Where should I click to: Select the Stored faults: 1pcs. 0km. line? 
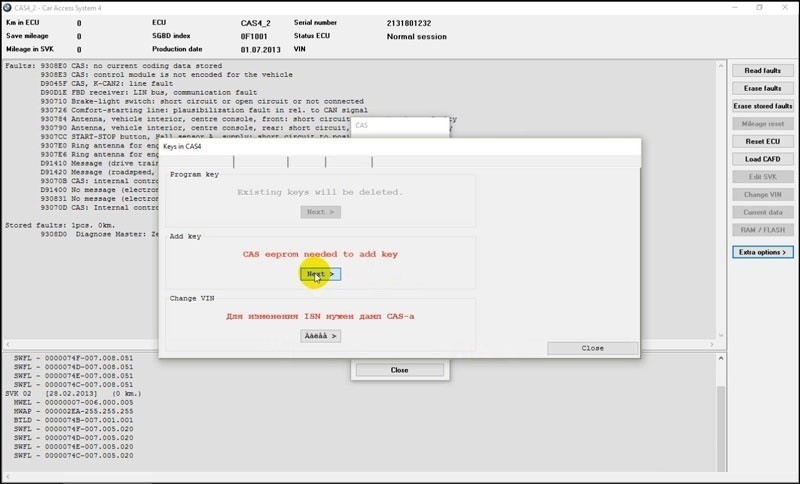(x=60, y=225)
